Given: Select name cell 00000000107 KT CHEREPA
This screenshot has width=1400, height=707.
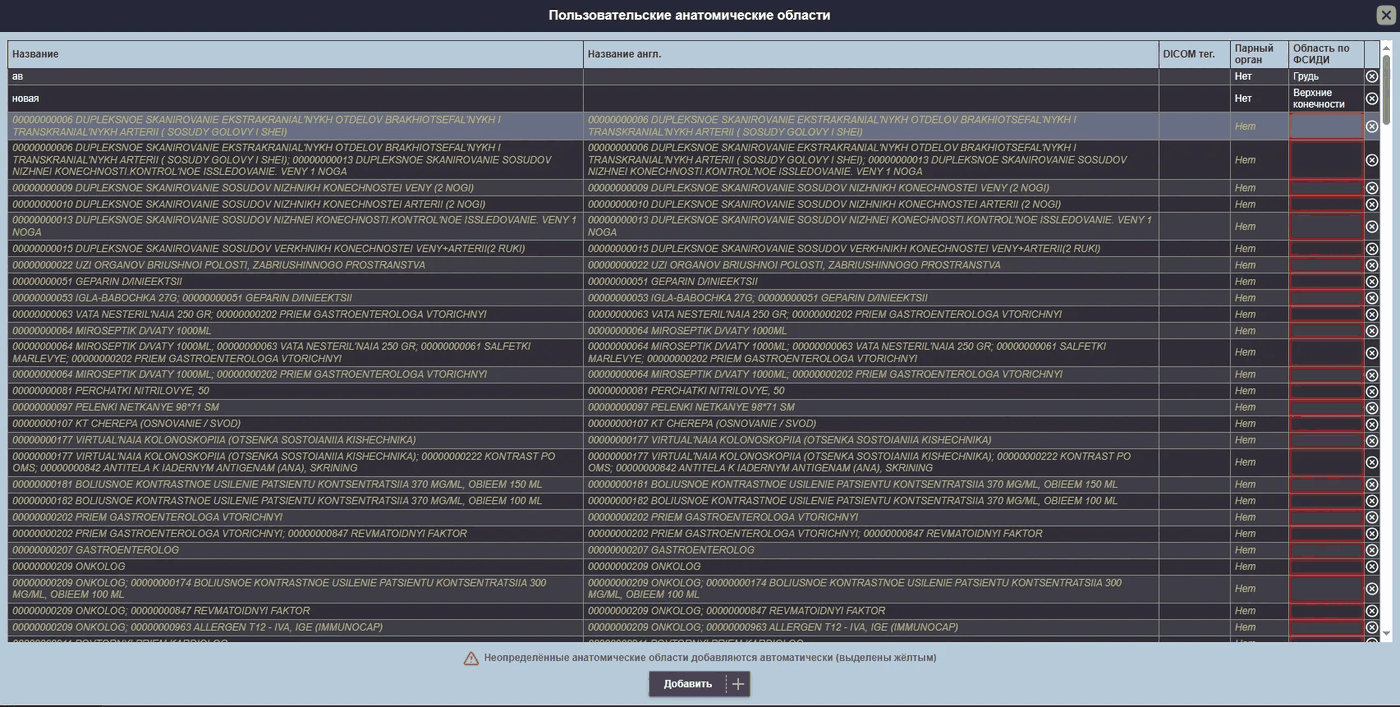Looking at the screenshot, I should [295, 424].
